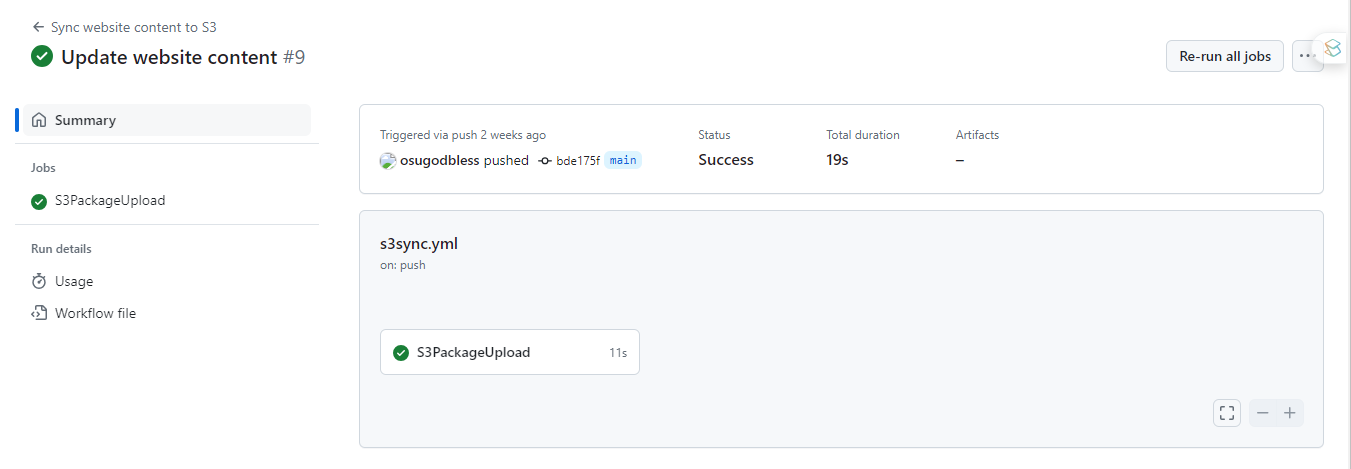1351x469 pixels.
Task: Zoom out the workflow graph
Action: pos(1263,413)
